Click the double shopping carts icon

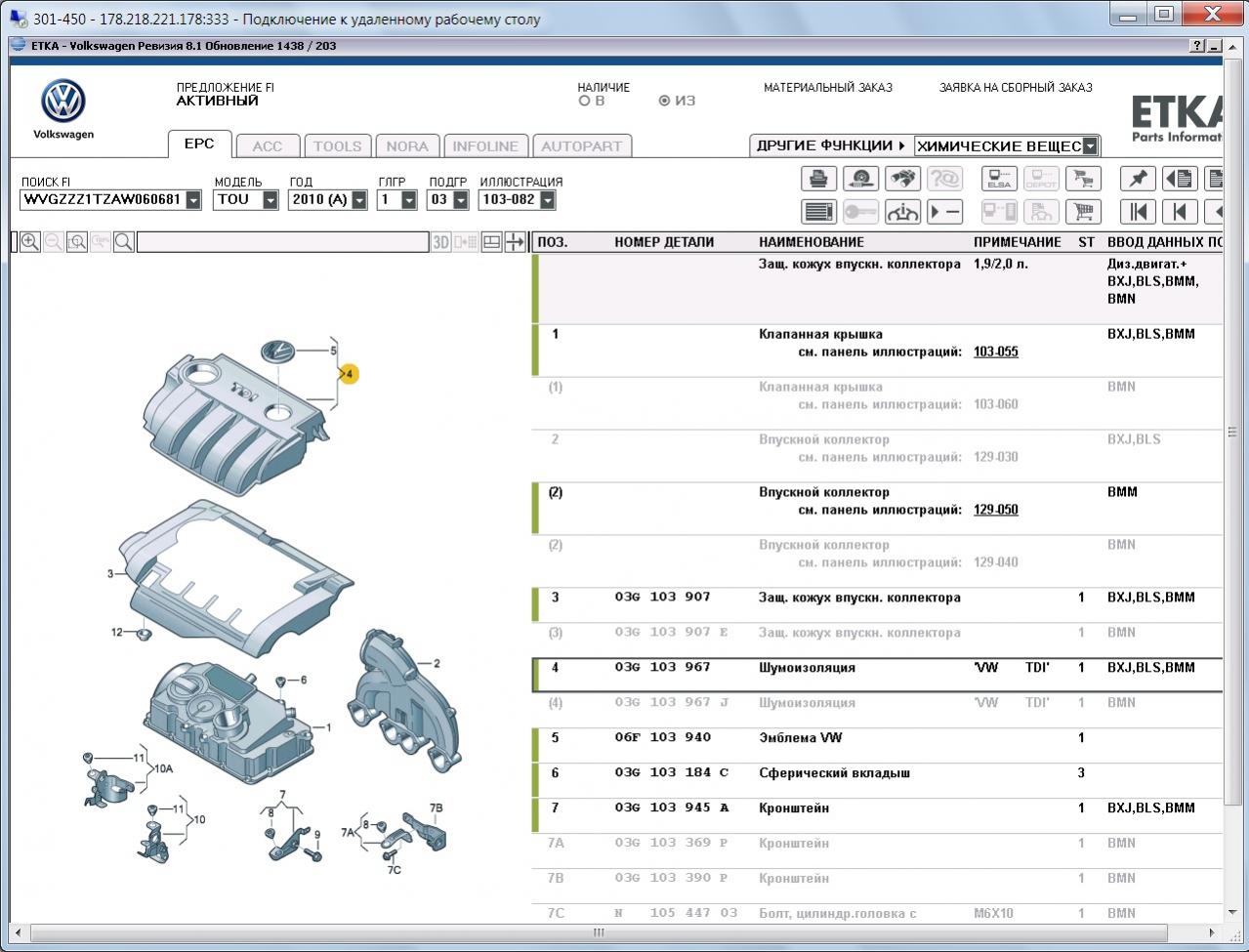point(1083,179)
